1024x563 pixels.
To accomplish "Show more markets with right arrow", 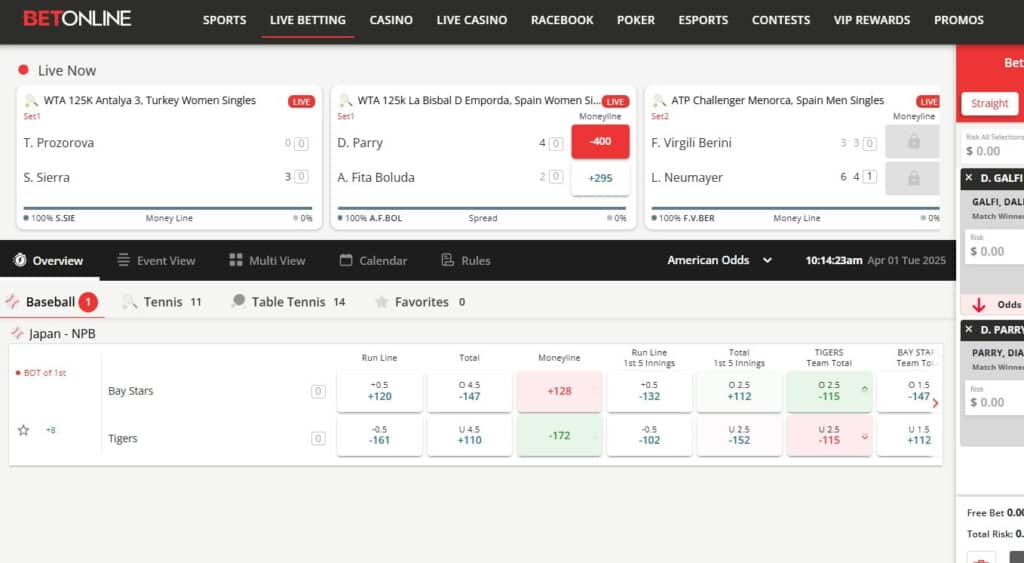I will coord(935,404).
